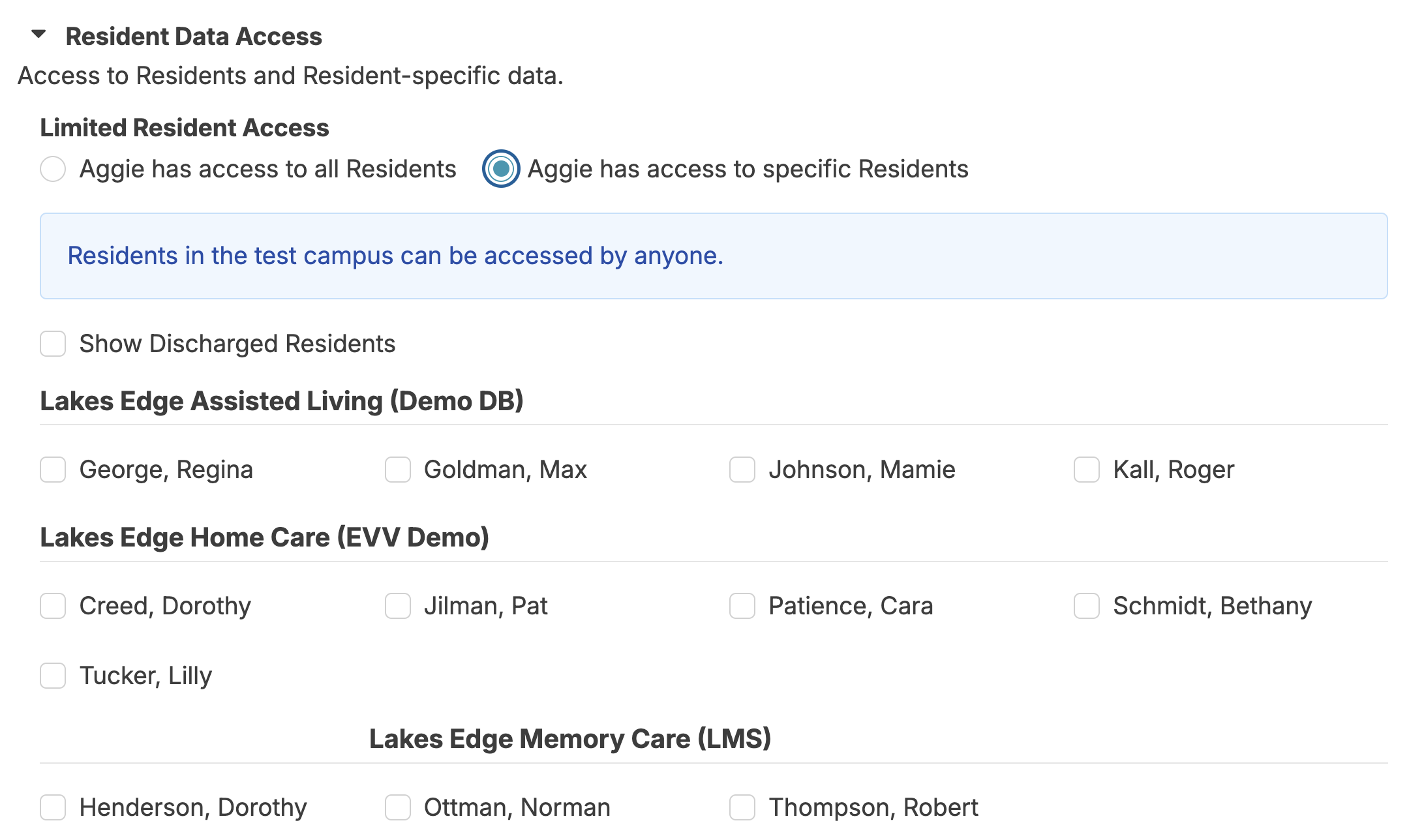Click the Lakes Edge Assisted Living heading
The width and height of the screenshot is (1409, 840).
pyautogui.click(x=282, y=401)
